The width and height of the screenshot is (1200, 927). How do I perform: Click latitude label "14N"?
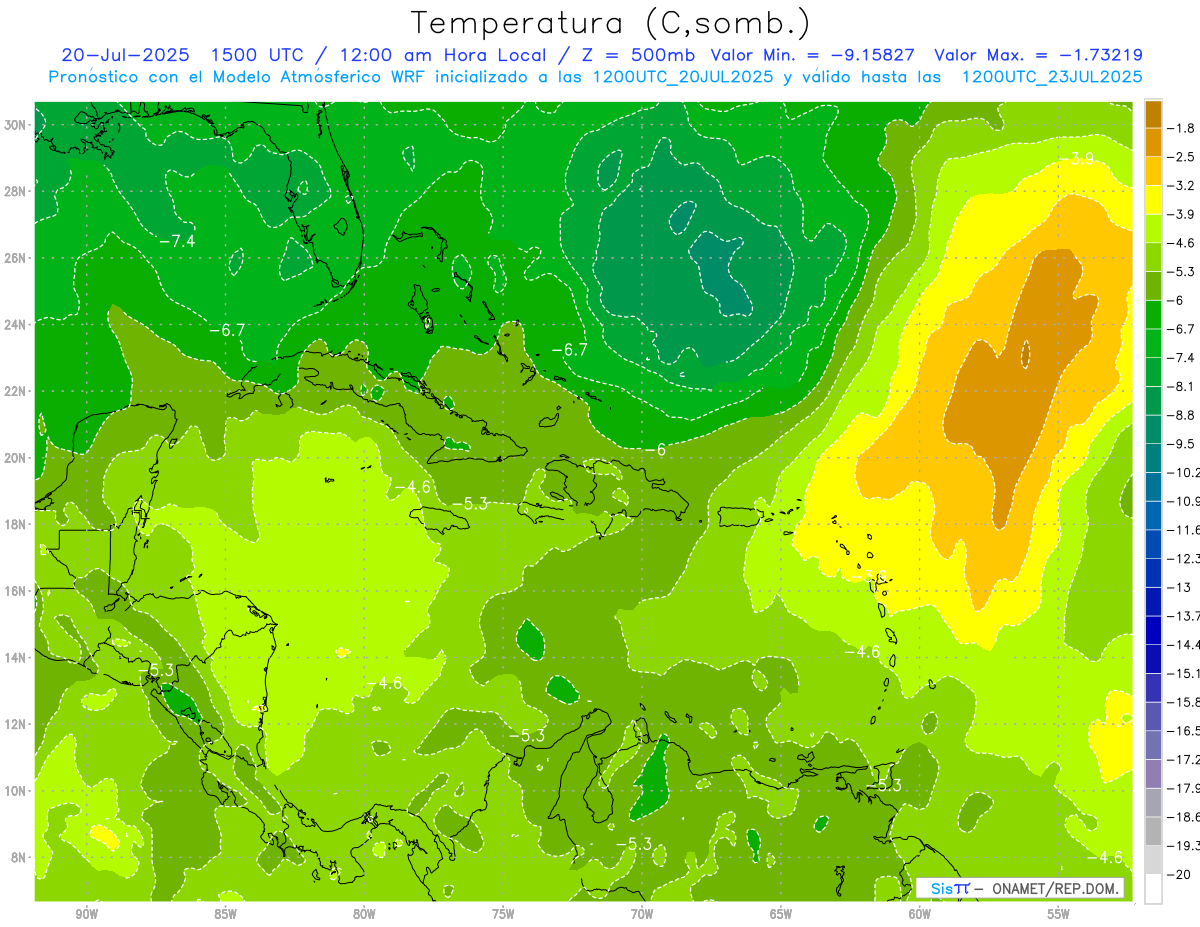[x=16, y=658]
